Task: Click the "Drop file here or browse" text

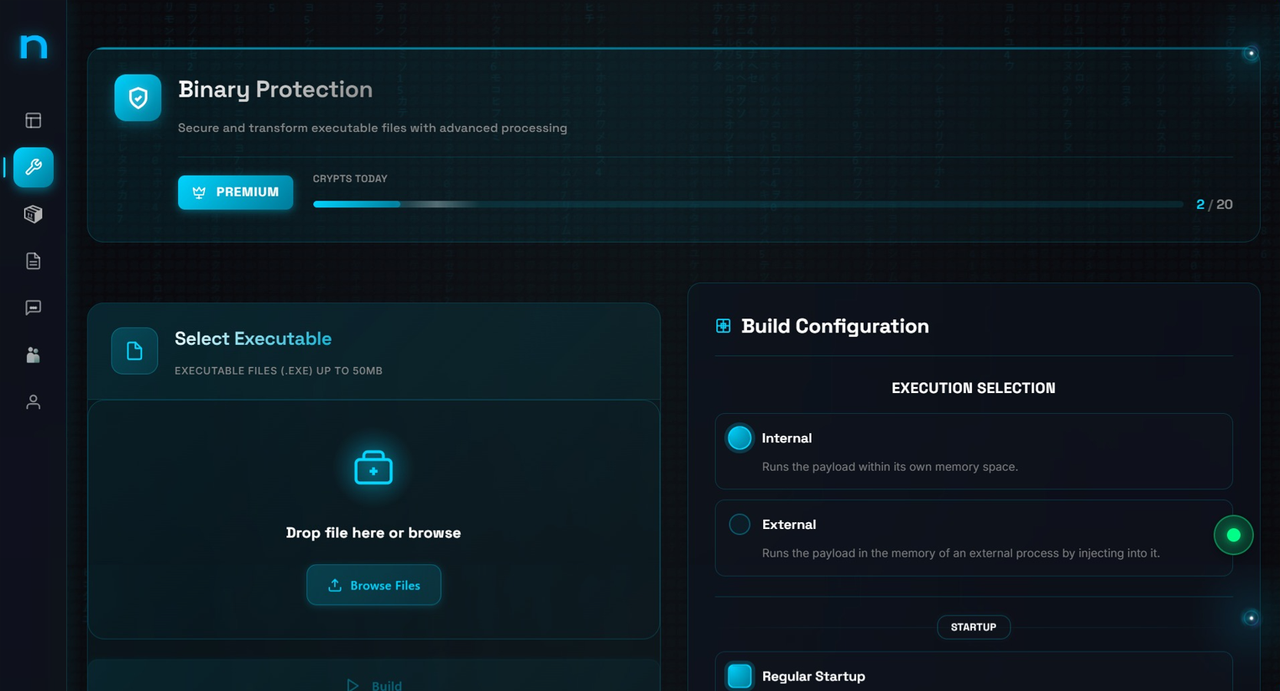Action: (x=374, y=533)
